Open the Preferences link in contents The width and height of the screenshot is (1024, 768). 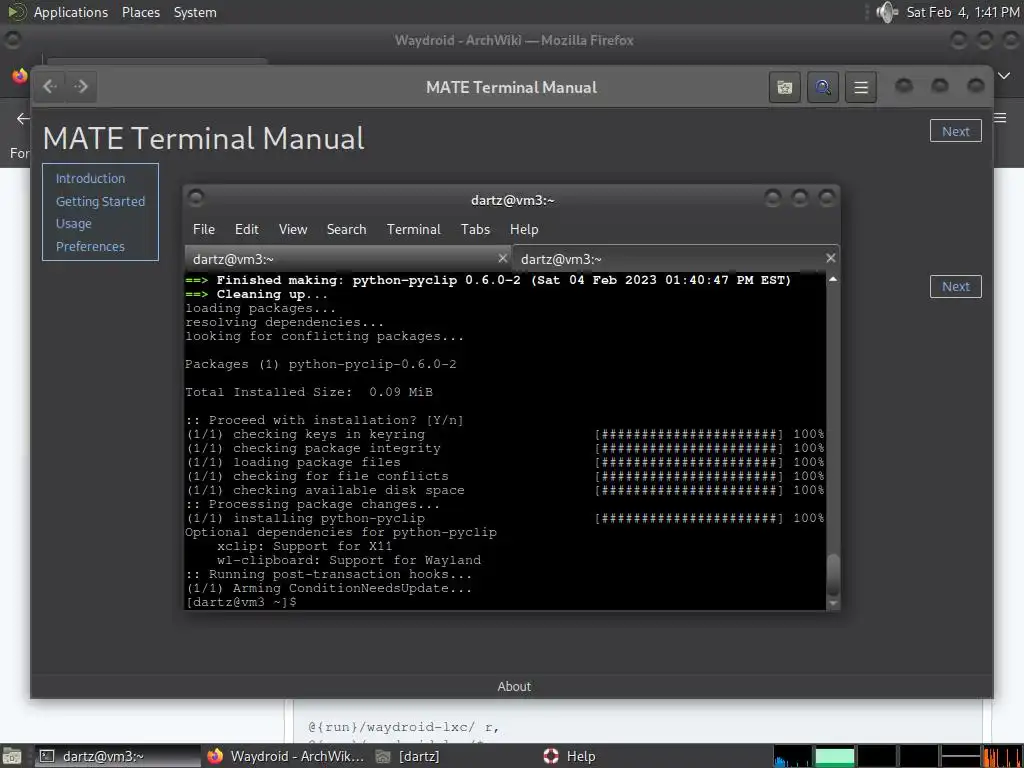90,246
